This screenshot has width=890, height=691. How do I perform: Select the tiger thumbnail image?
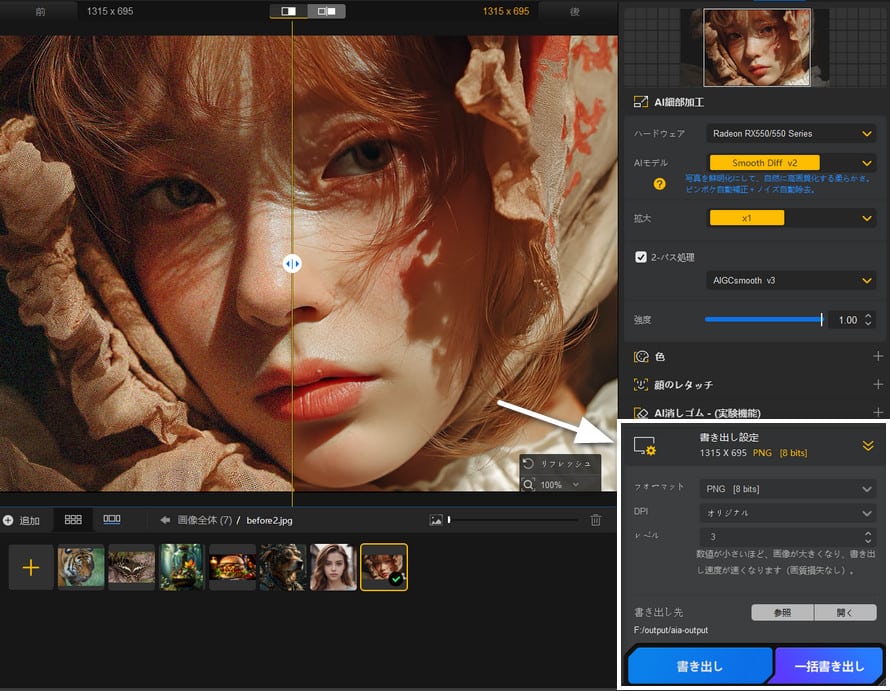point(81,568)
